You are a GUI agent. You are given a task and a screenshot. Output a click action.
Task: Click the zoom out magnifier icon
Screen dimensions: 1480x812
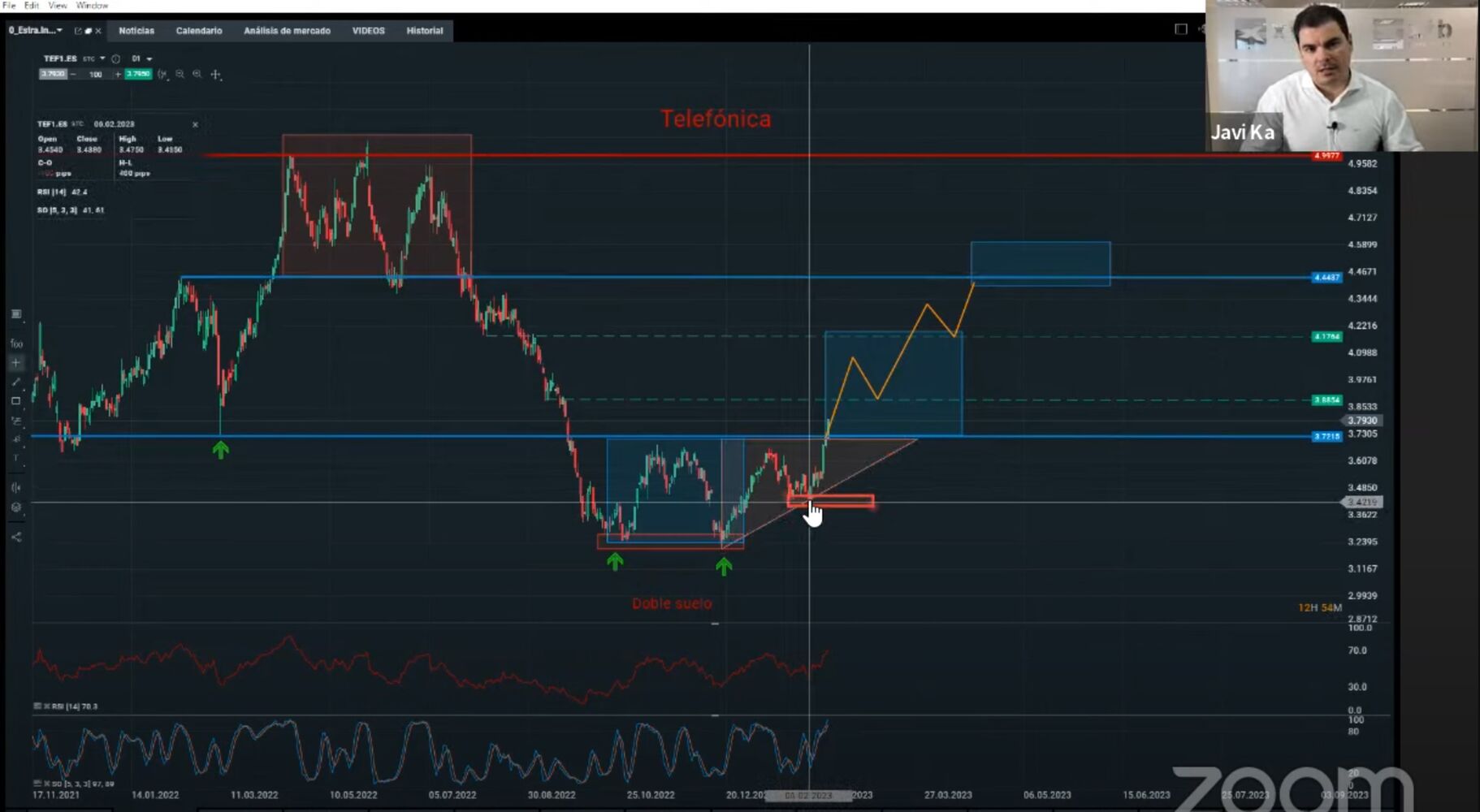pos(180,74)
